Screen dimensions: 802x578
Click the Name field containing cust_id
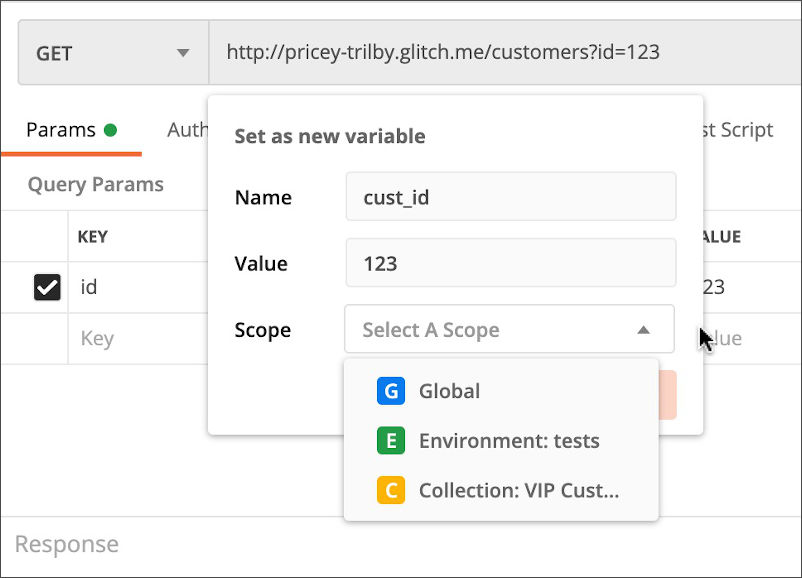(510, 196)
